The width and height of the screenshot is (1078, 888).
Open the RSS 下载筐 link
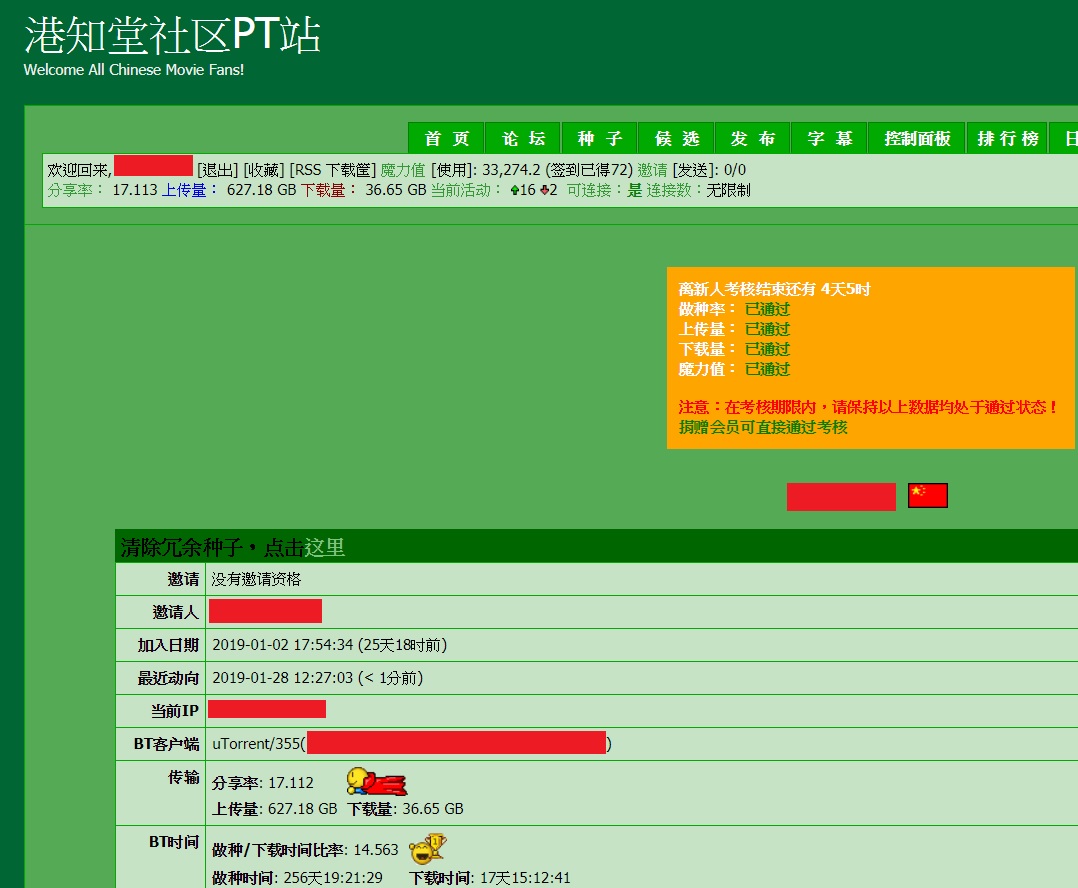pyautogui.click(x=333, y=170)
